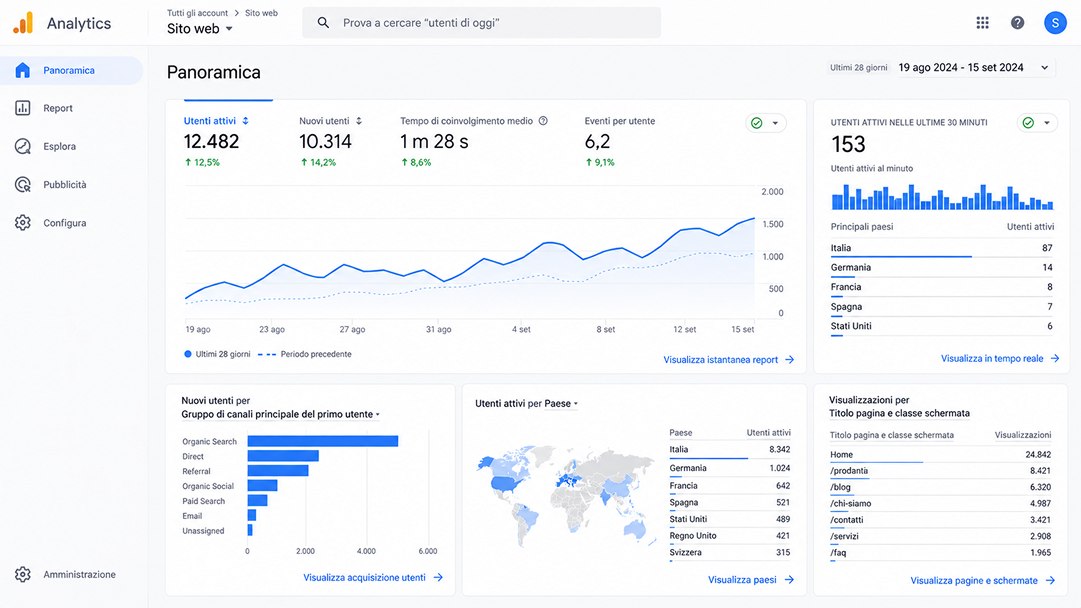Click arrow next to Visualizza pagine e schermate
1081x608 pixels.
(x=1050, y=580)
